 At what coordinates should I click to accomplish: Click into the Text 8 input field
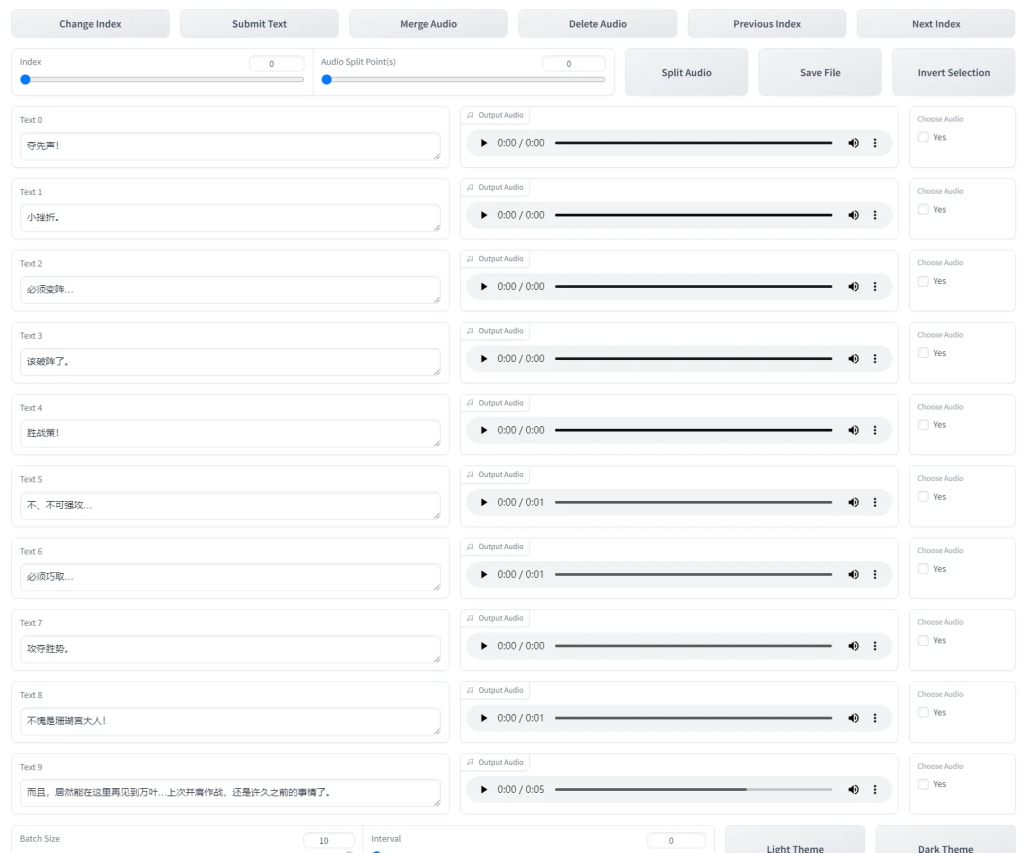coord(231,721)
